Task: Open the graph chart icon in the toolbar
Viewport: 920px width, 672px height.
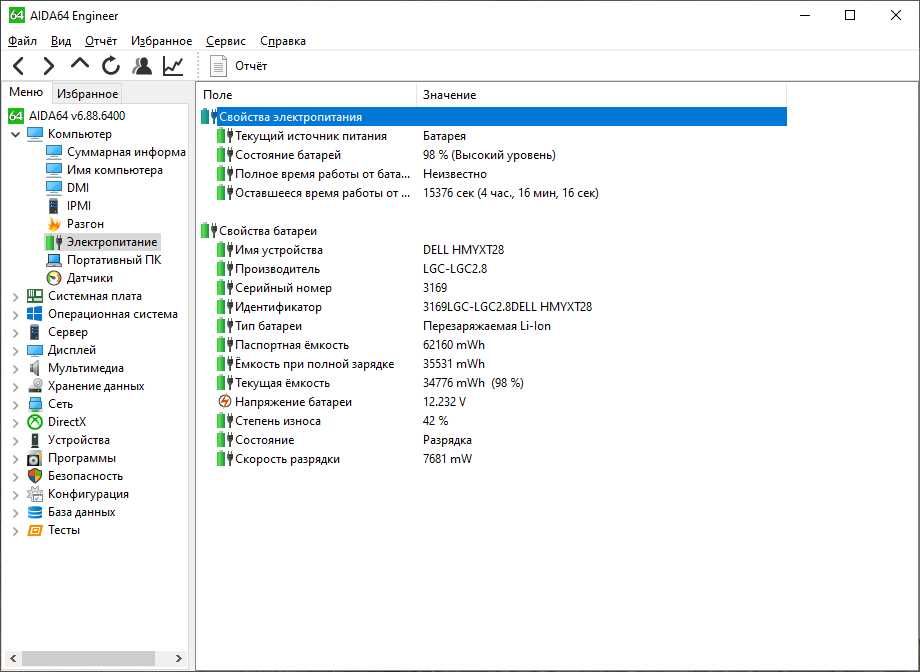Action: click(173, 66)
